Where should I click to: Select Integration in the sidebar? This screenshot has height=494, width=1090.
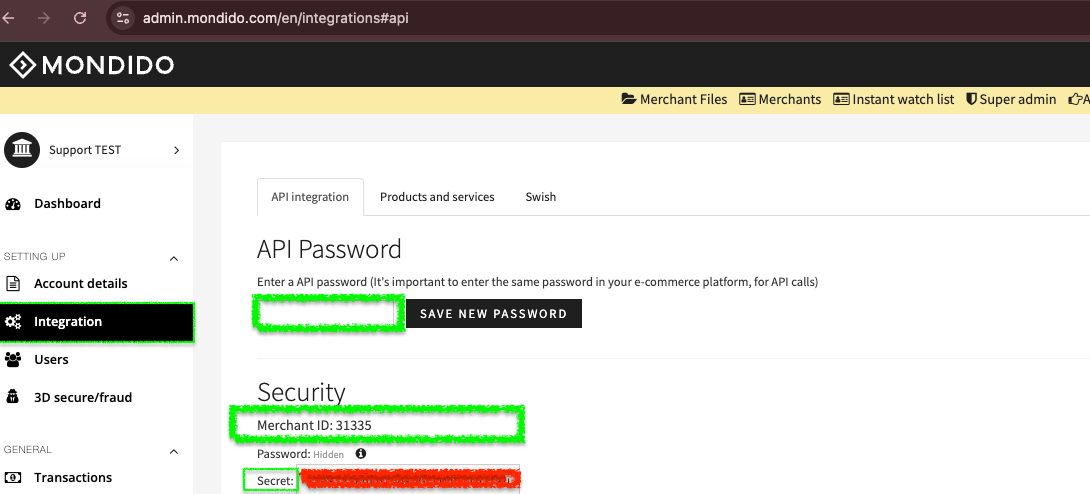click(97, 322)
